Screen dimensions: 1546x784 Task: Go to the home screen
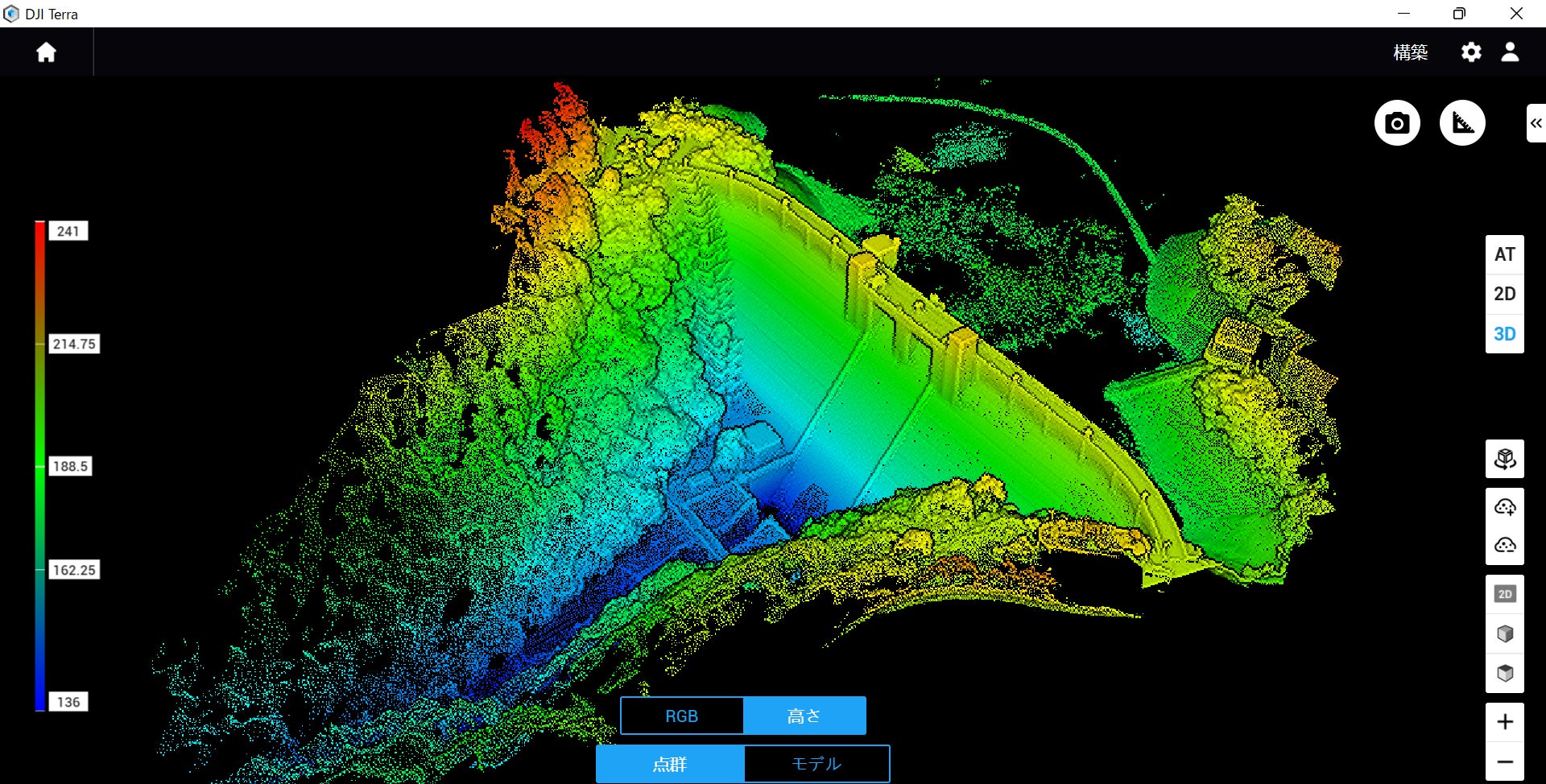coord(46,52)
